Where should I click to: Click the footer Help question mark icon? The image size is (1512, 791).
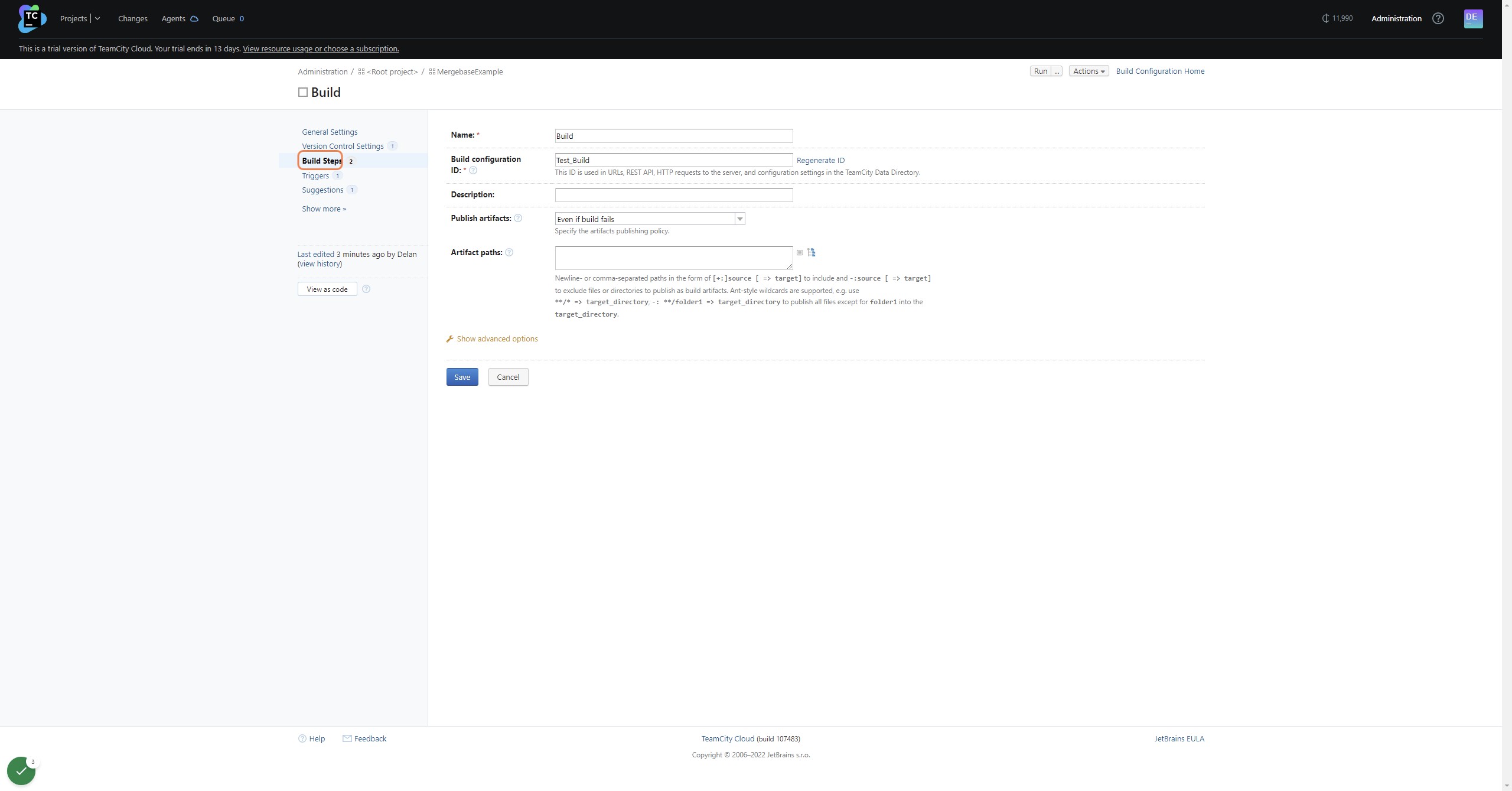coord(302,738)
